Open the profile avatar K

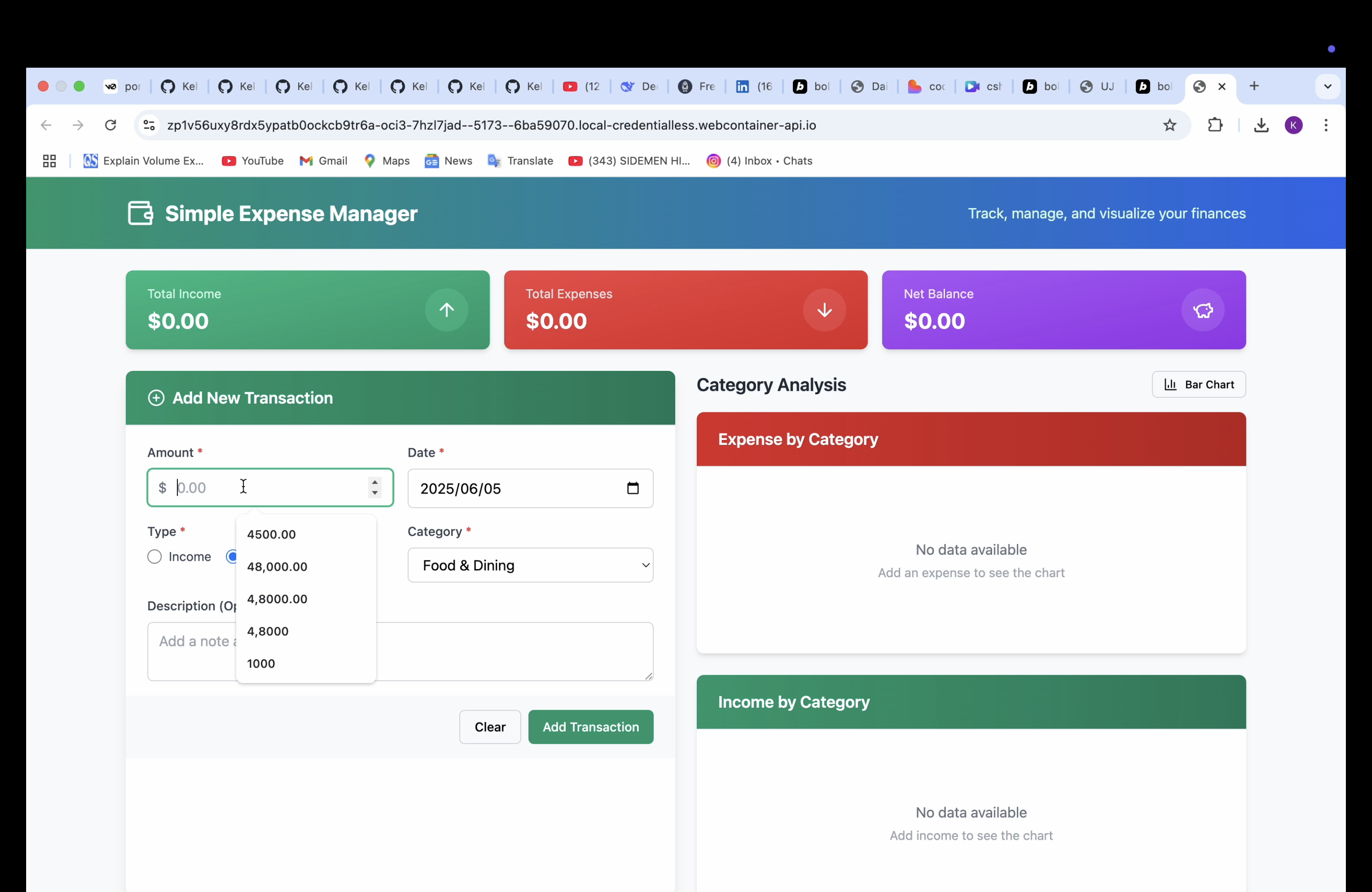[x=1294, y=125]
